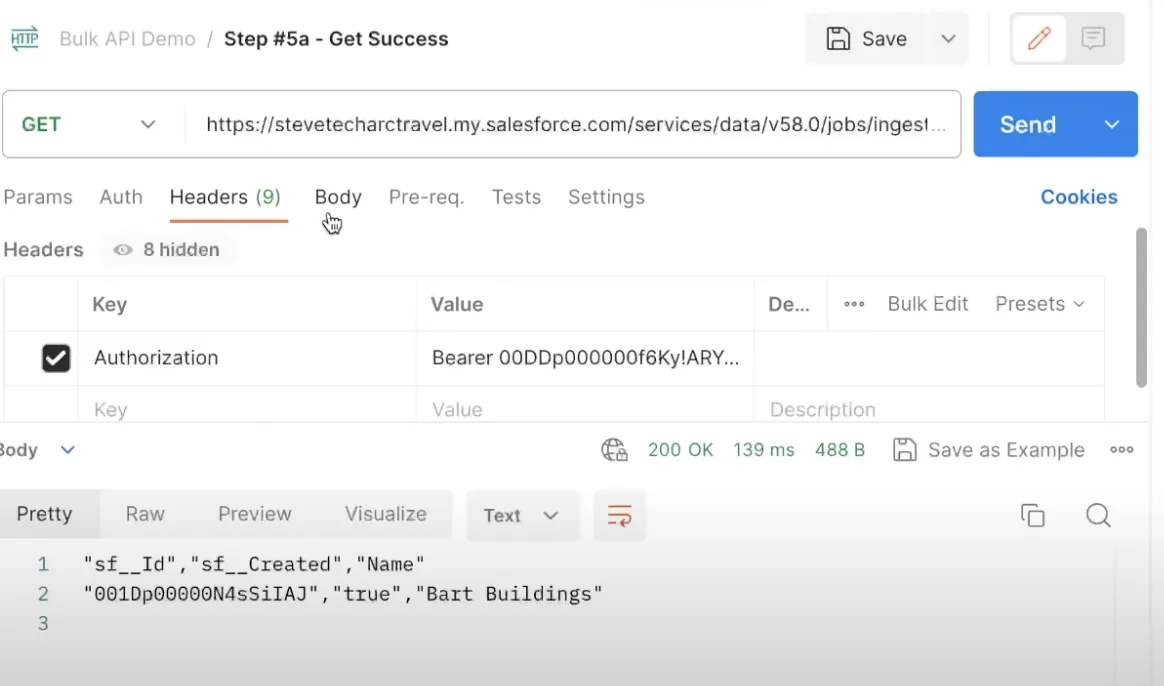
Task: Click the request panel vertical scrollbar
Action: (x=1141, y=307)
